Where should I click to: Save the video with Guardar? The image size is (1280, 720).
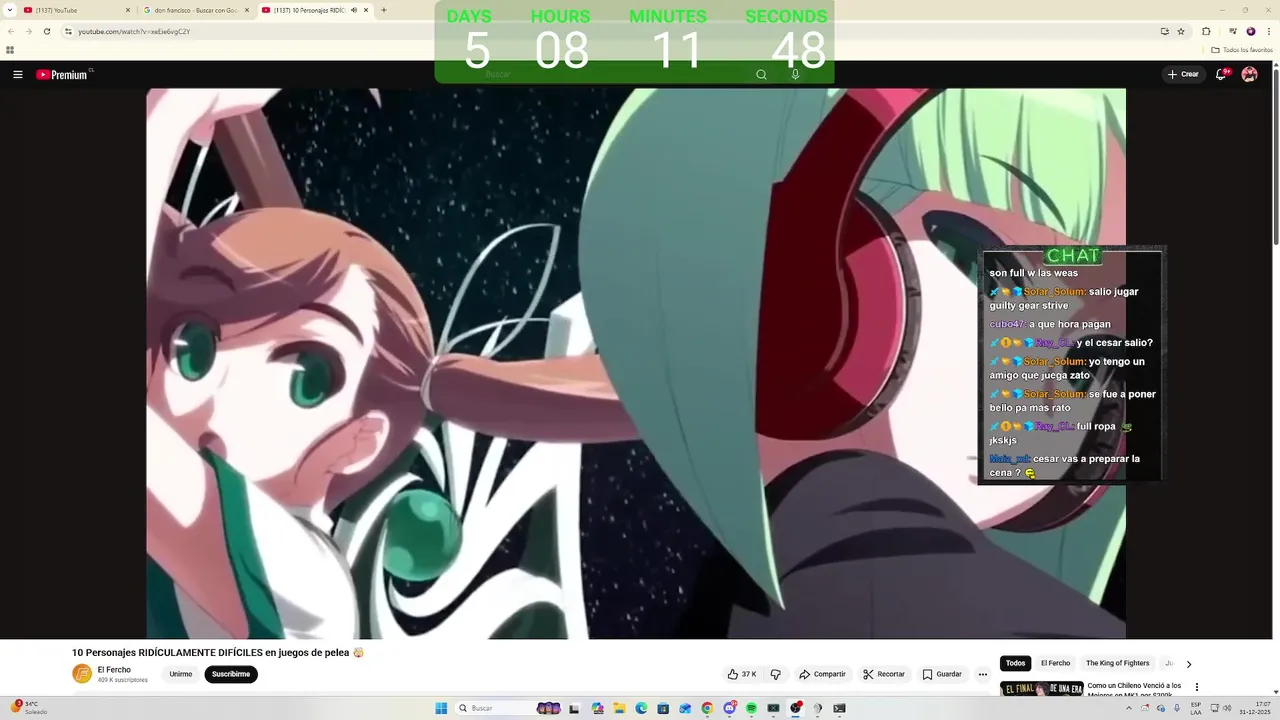[x=942, y=674]
